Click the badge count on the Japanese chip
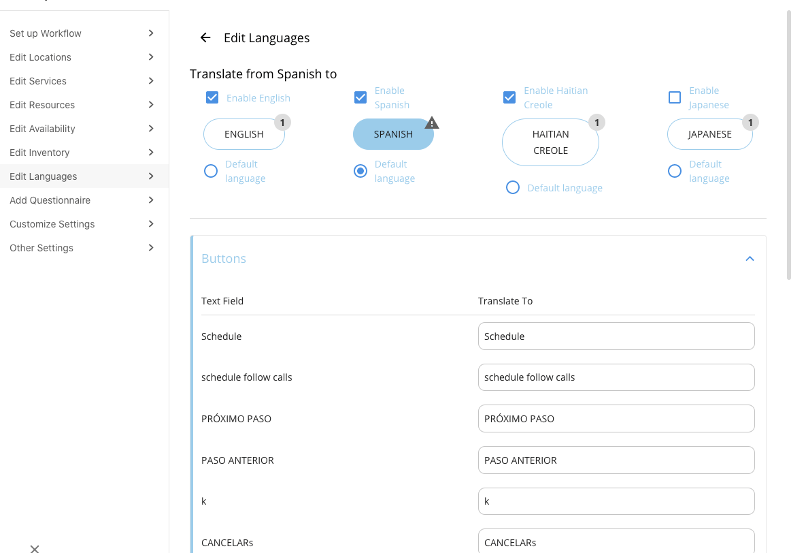This screenshot has width=806, height=554. [750, 122]
